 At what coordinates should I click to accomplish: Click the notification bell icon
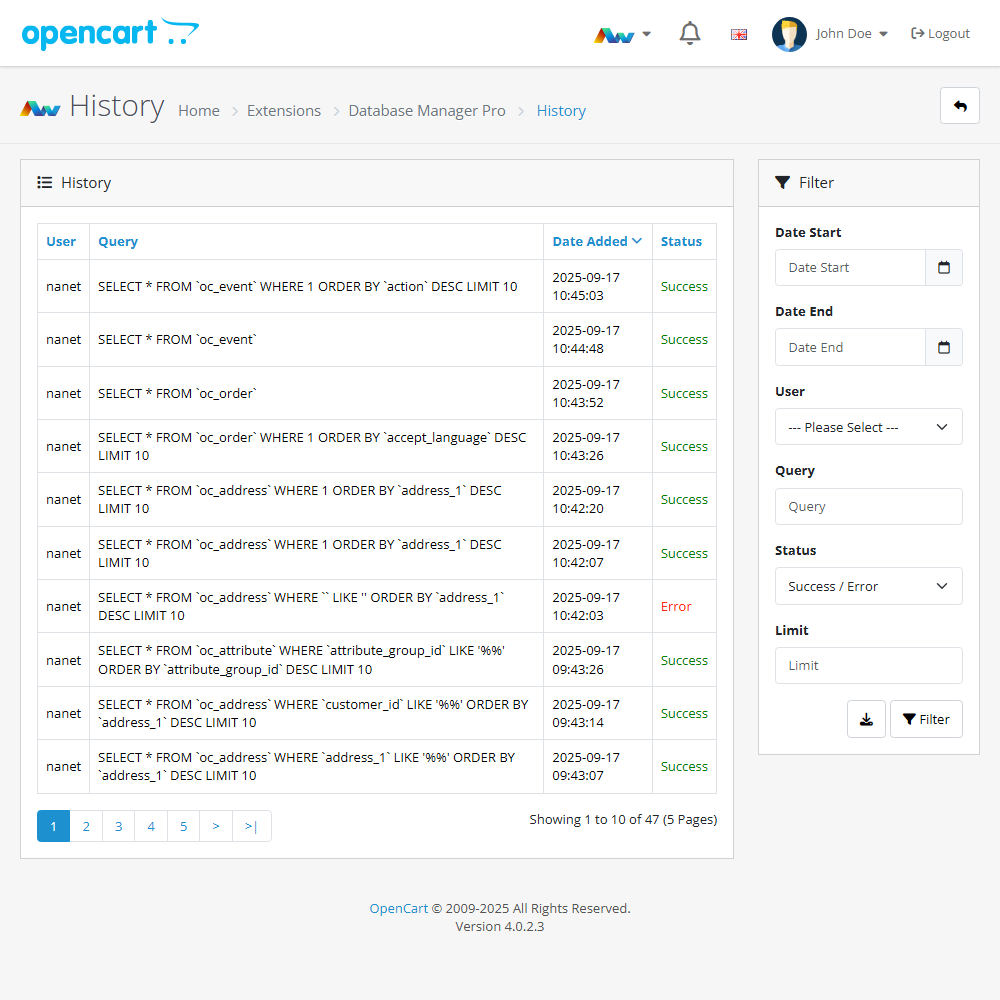click(x=689, y=34)
